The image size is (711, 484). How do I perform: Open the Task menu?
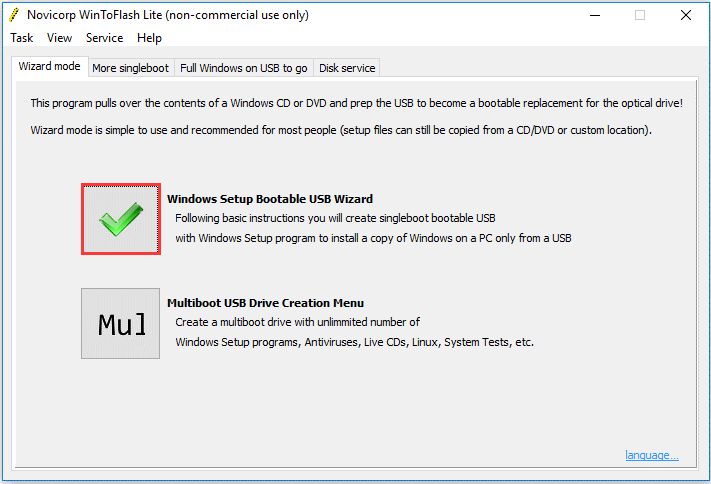pyautogui.click(x=22, y=38)
